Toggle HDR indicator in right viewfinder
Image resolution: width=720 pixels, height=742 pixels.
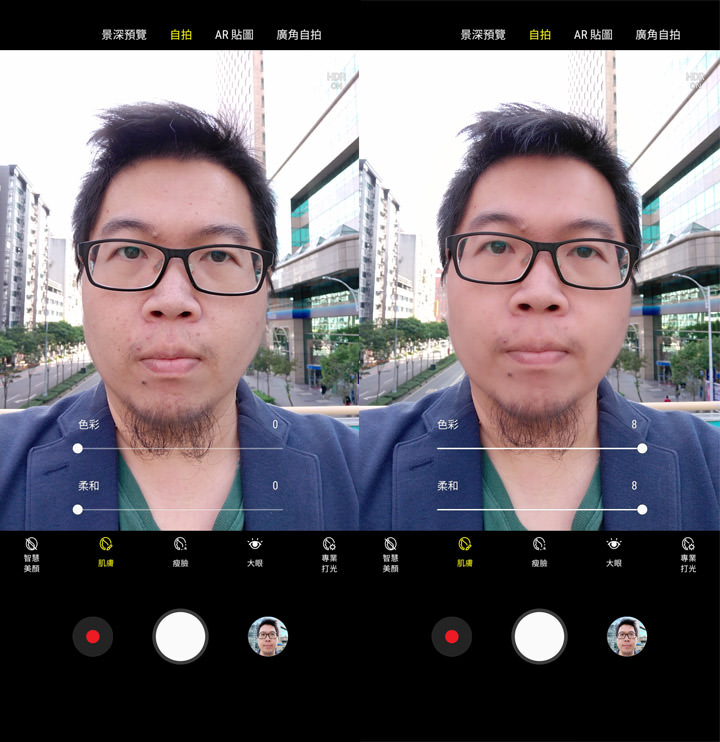(695, 80)
